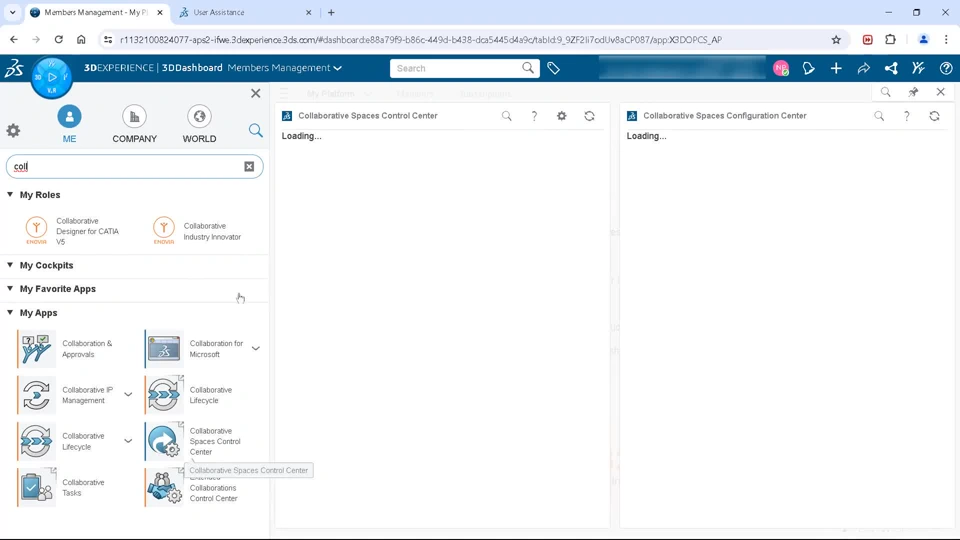Expand Collaboration for Microsoft dropdown arrow
The height and width of the screenshot is (540, 960).
[x=256, y=348]
